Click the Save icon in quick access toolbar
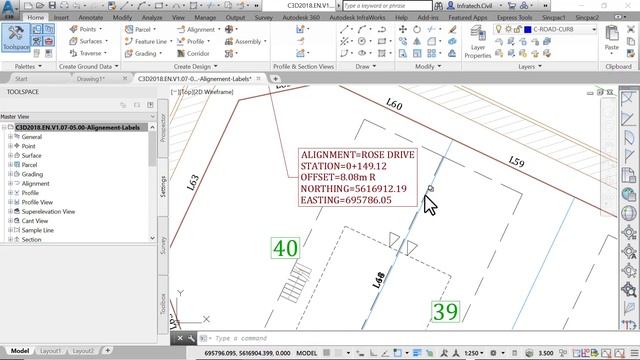The width and height of the screenshot is (640, 360). (x=52, y=5)
